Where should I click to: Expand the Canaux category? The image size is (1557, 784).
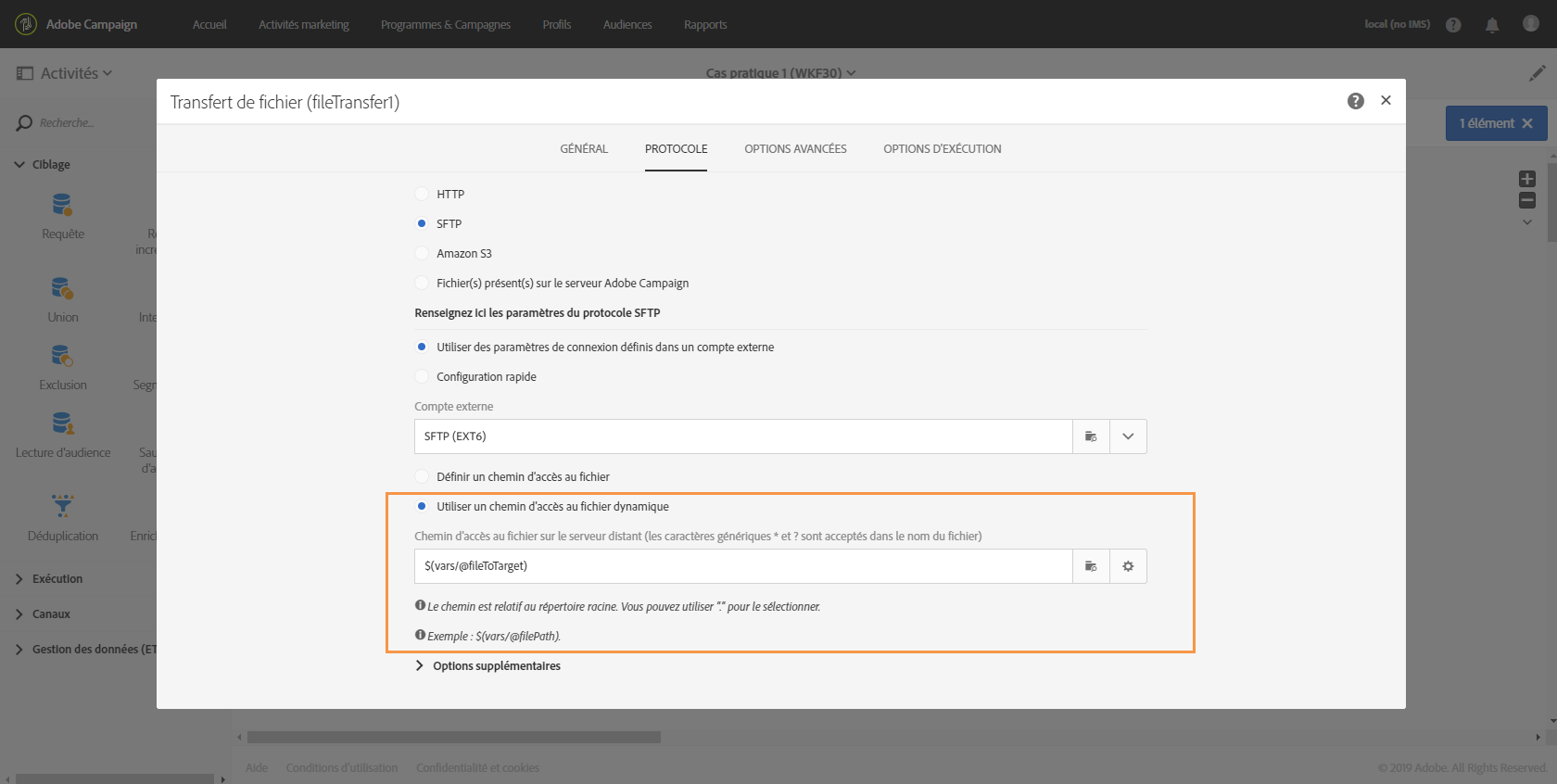click(19, 614)
